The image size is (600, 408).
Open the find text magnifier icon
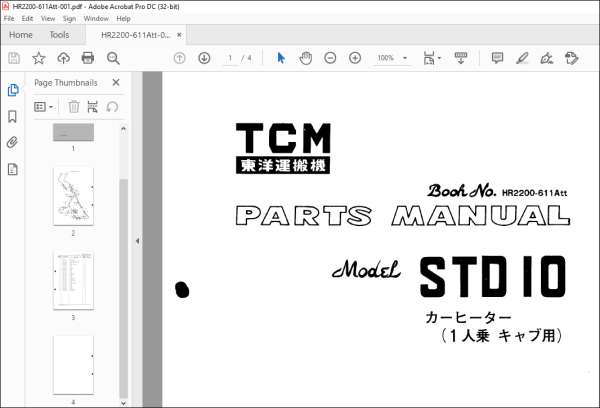click(113, 58)
